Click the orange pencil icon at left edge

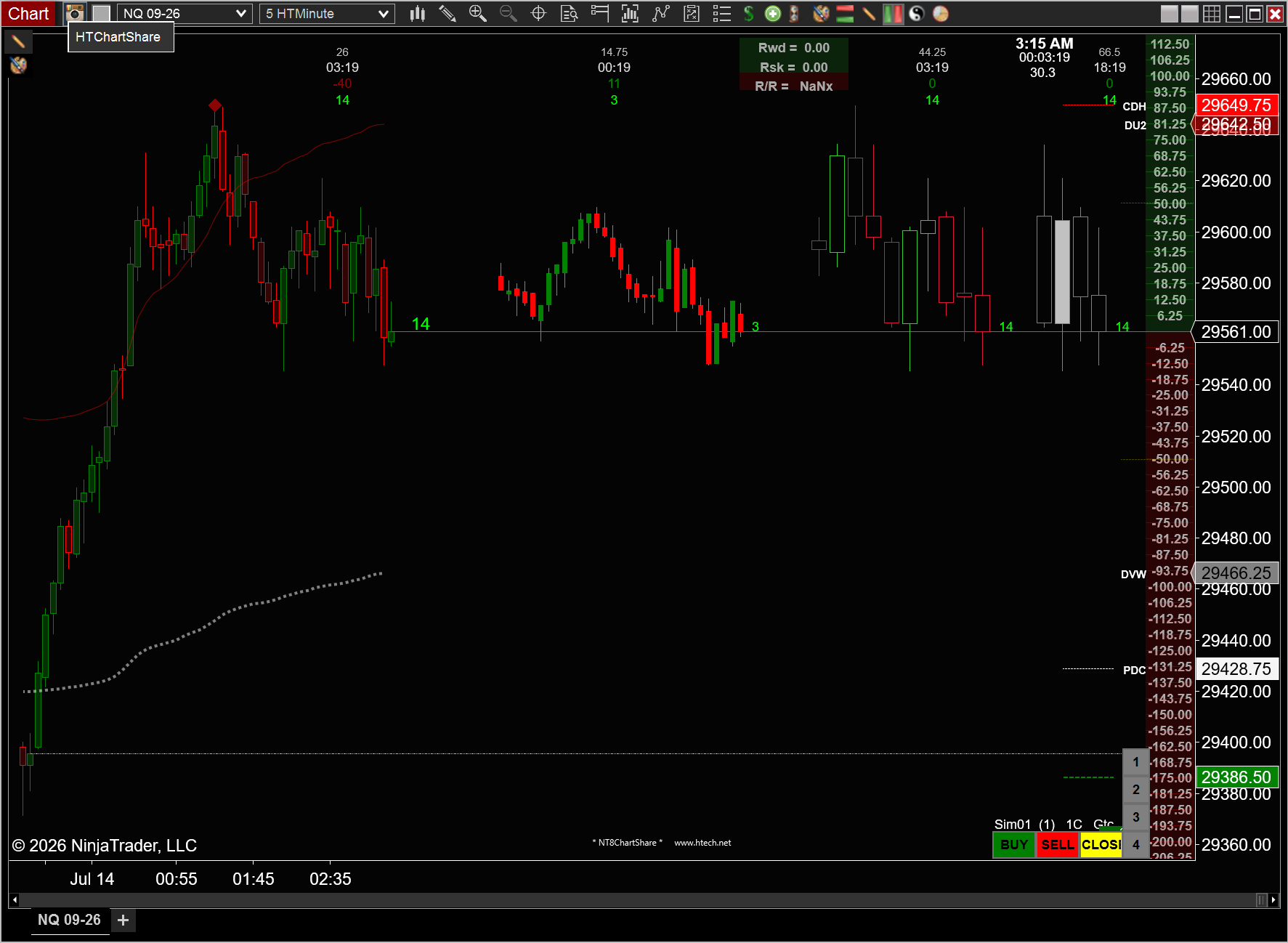click(x=18, y=41)
